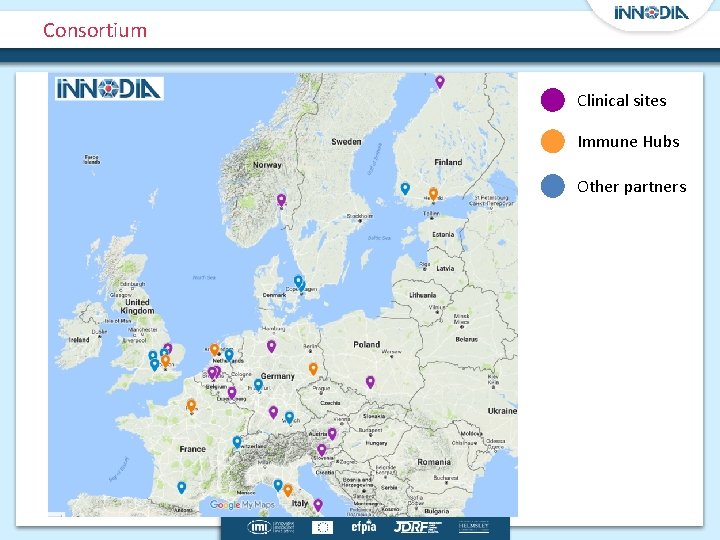Viewport: 720px width, 540px height.
Task: Click the 'Consortium' slide title
Action: click(x=95, y=31)
